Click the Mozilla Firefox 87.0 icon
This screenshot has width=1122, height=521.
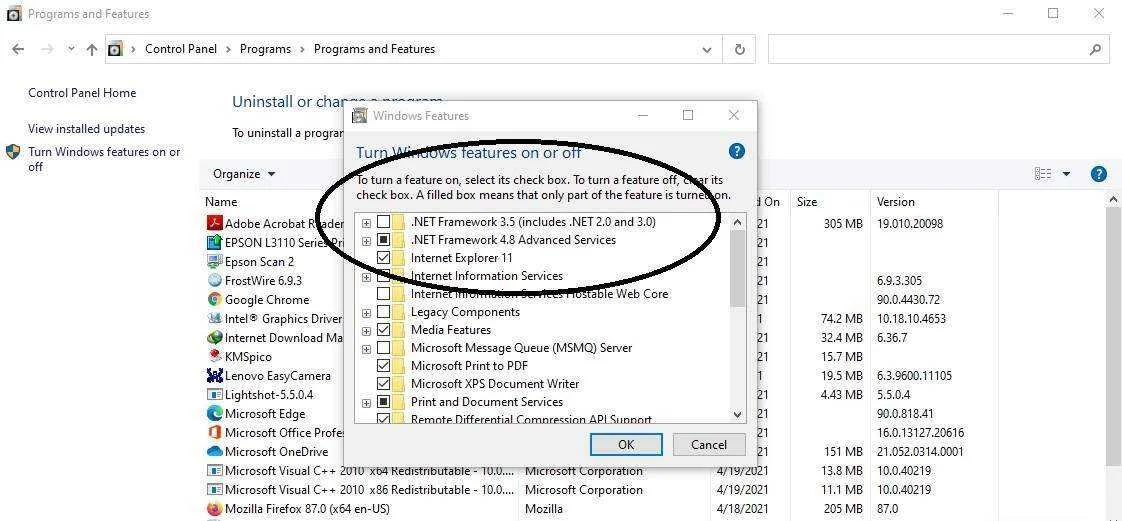coord(214,509)
